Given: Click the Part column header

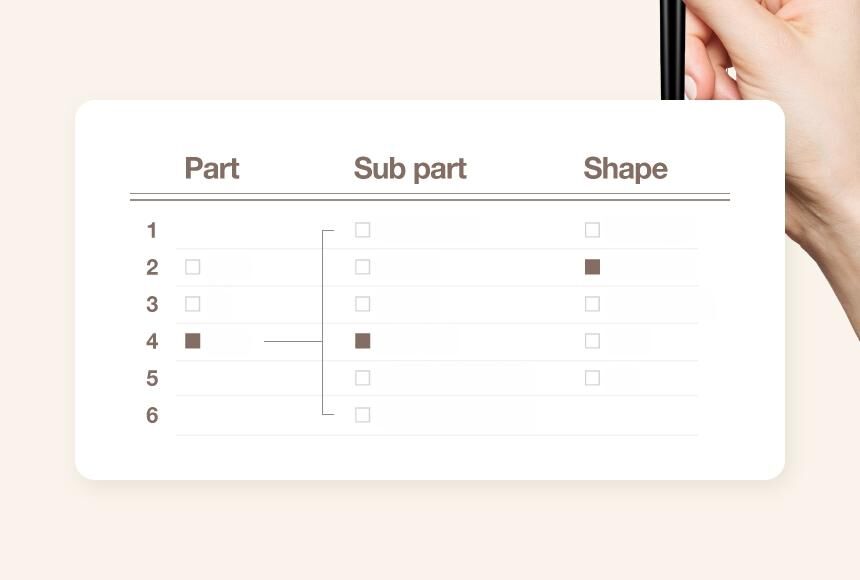Looking at the screenshot, I should point(212,168).
